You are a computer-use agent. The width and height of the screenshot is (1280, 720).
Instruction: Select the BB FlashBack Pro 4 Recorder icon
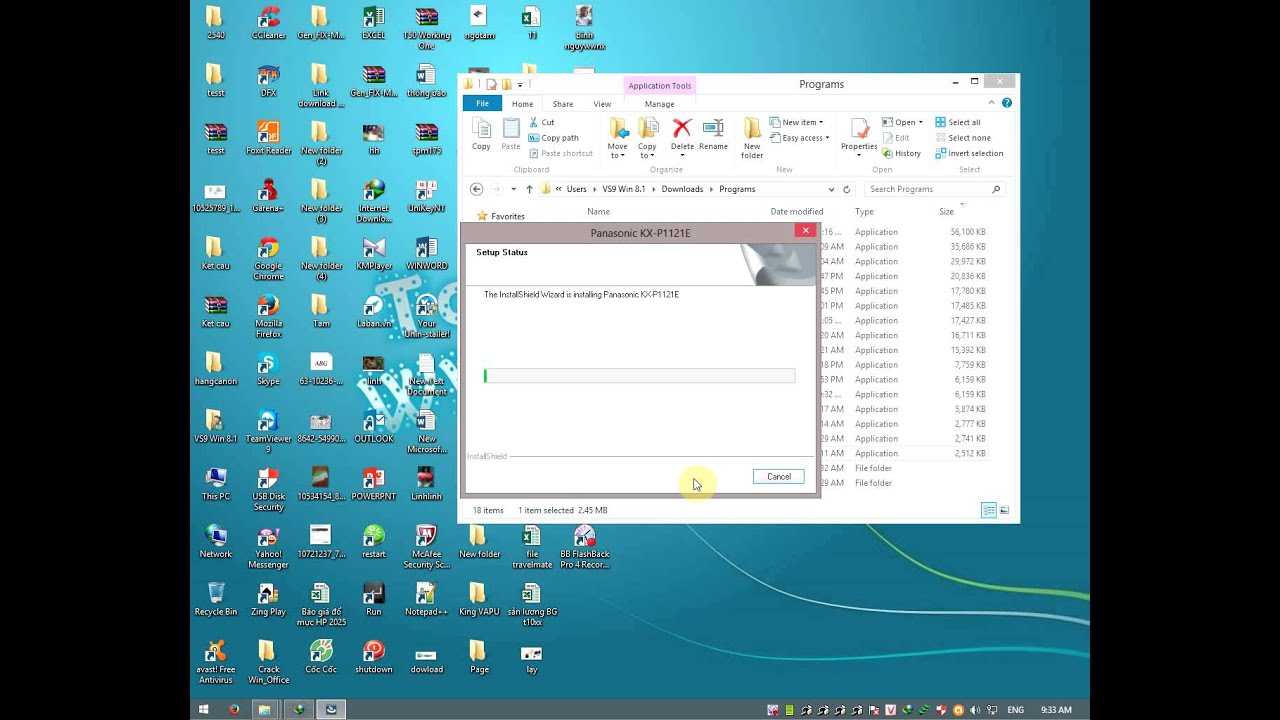(x=584, y=546)
